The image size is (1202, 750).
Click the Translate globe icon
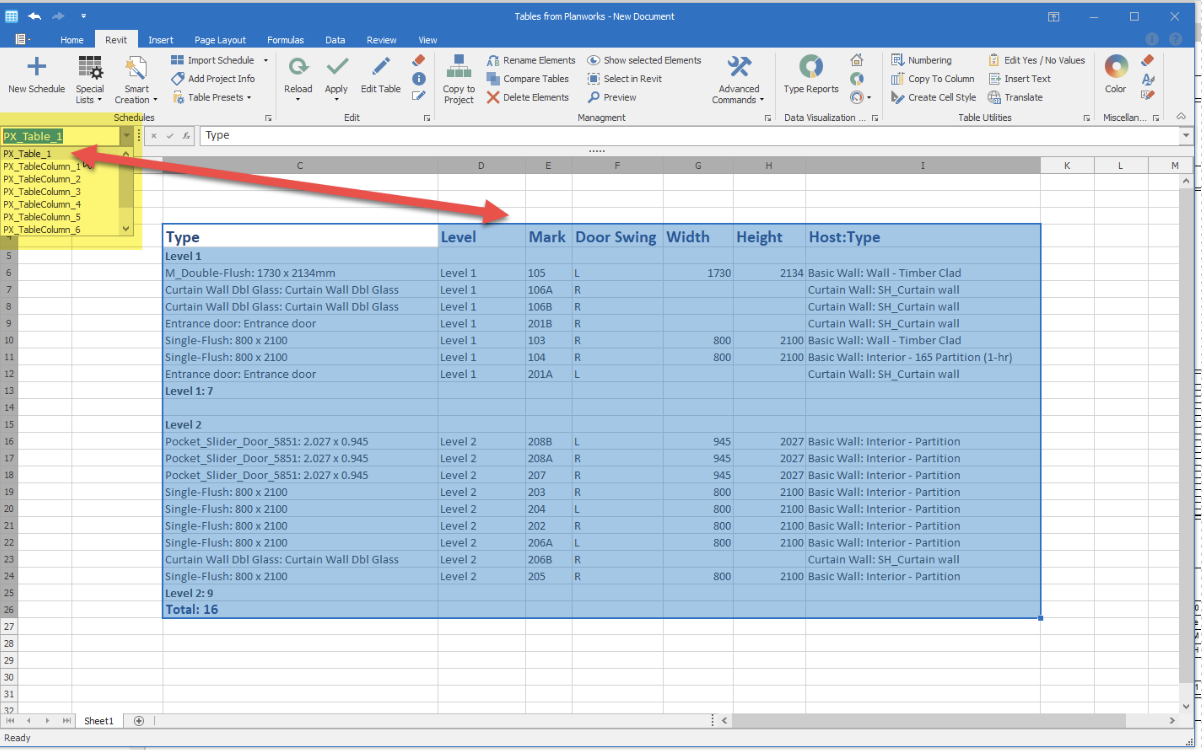point(995,98)
